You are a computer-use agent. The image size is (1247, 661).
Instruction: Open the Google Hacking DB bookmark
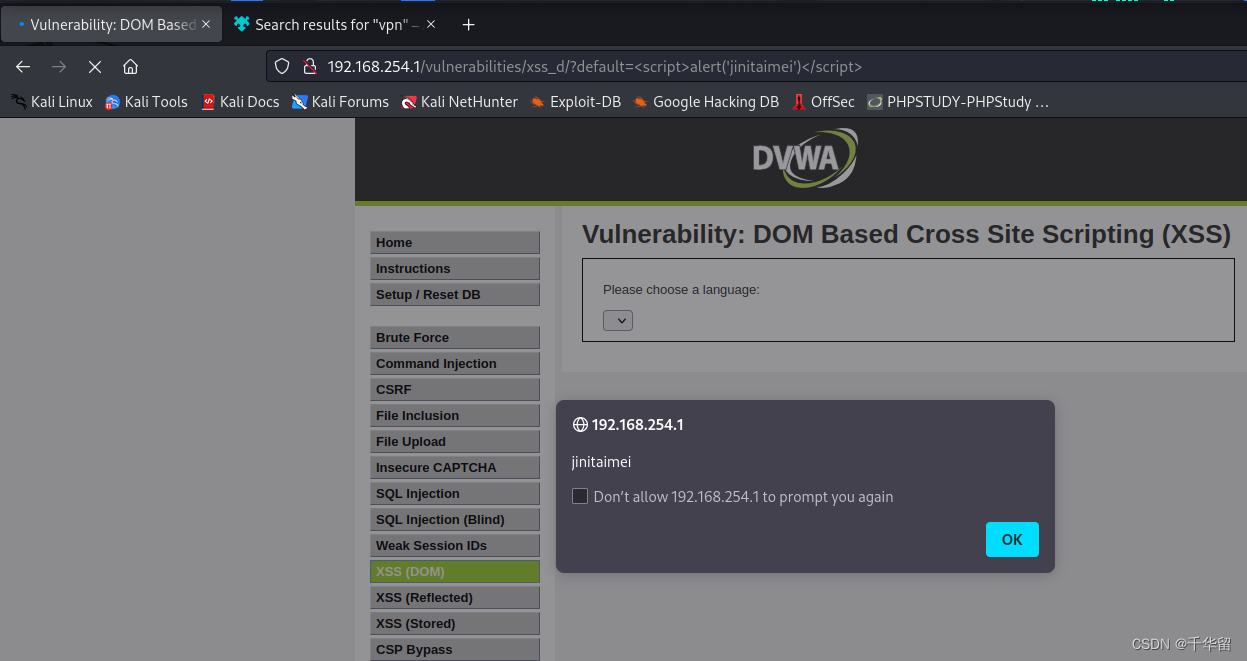click(x=706, y=101)
